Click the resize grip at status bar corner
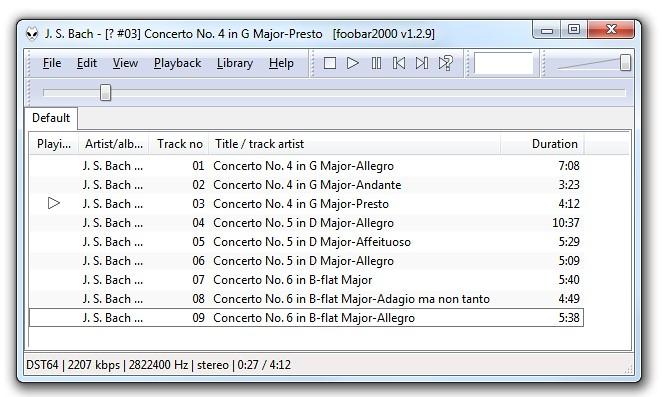This screenshot has width=663, height=397. (x=628, y=369)
